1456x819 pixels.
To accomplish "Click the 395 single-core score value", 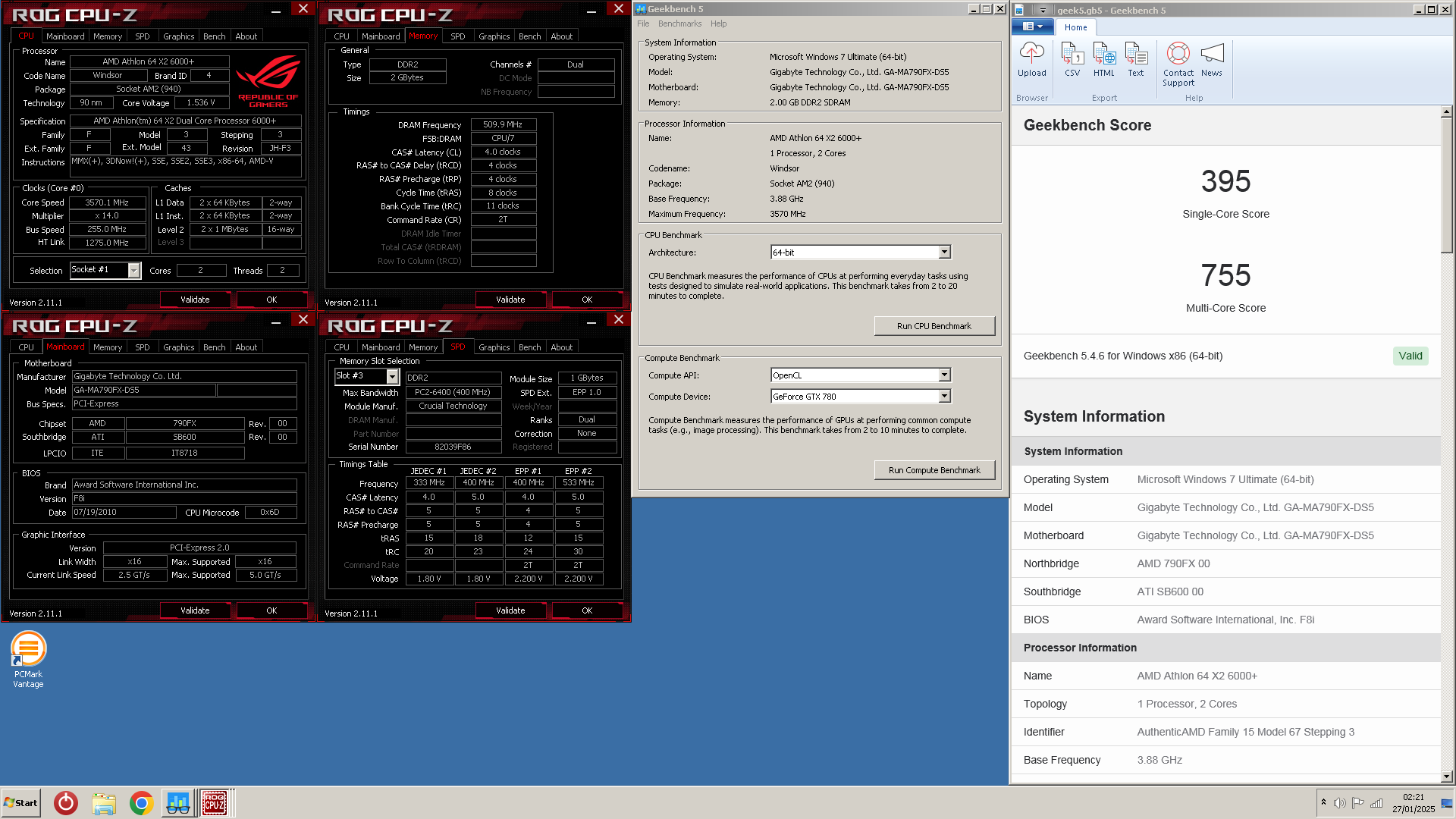I will point(1225,181).
